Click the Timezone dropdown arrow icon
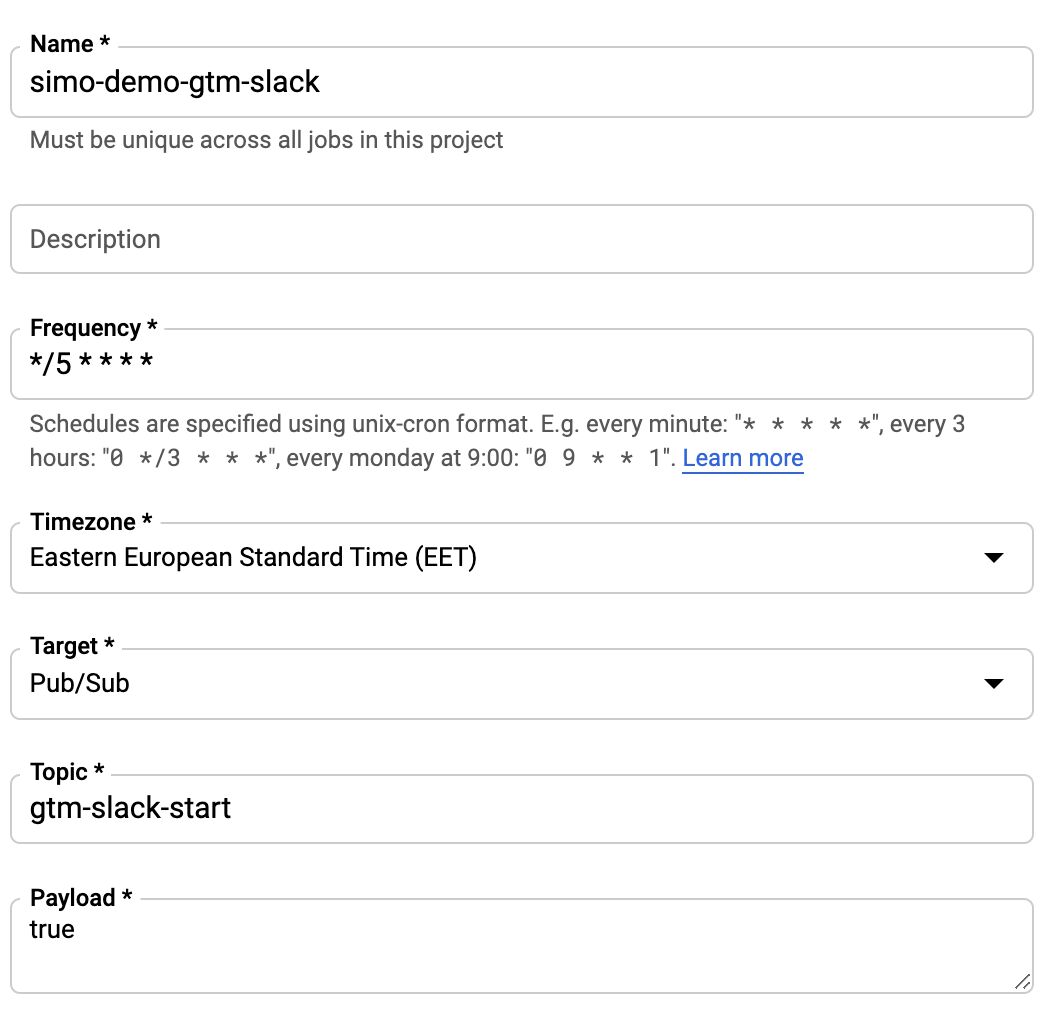Screen dimensions: 1056x1026 click(x=993, y=558)
